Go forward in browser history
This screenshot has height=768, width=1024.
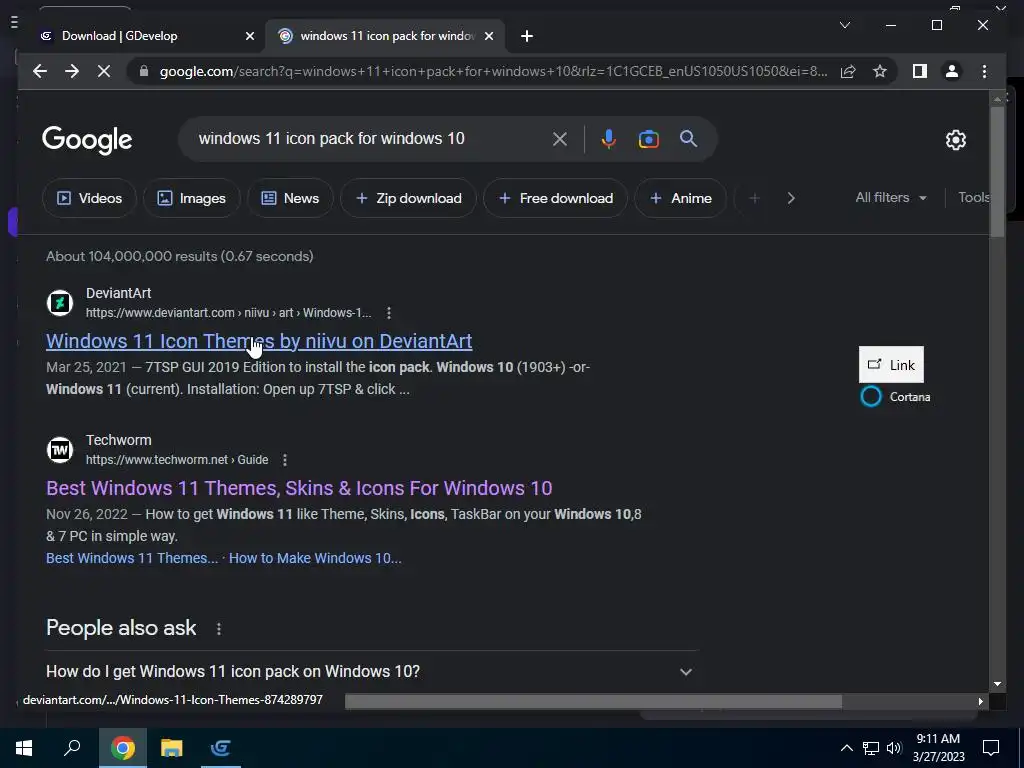pyautogui.click(x=72, y=71)
